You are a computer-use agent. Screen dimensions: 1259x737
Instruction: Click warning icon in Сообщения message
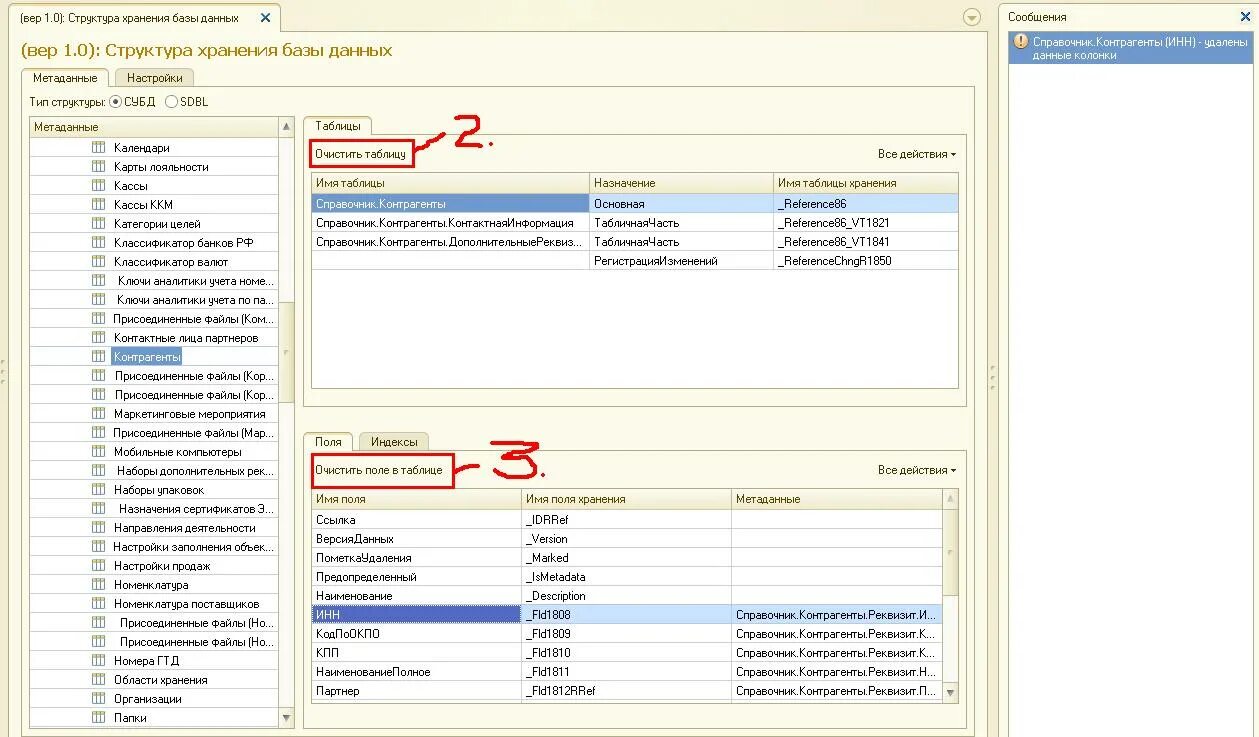point(1020,41)
